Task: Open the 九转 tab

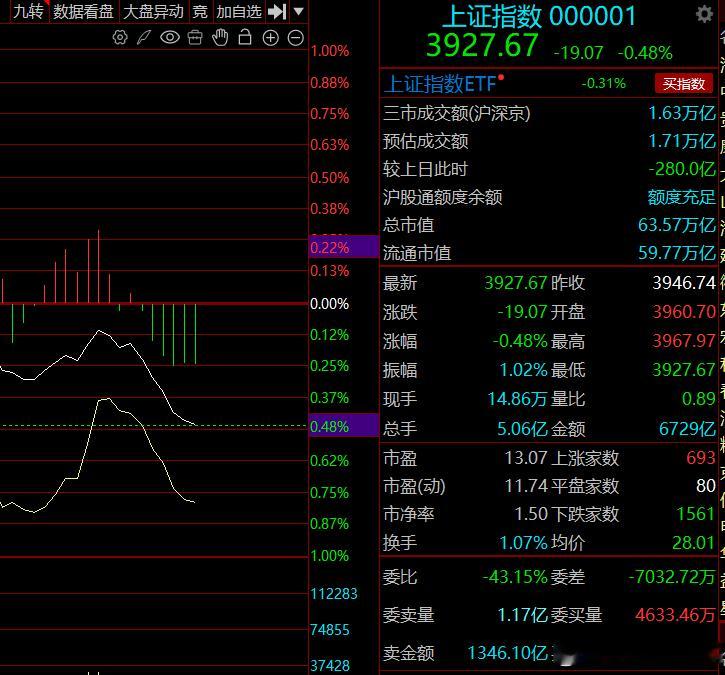Action: pos(28,11)
